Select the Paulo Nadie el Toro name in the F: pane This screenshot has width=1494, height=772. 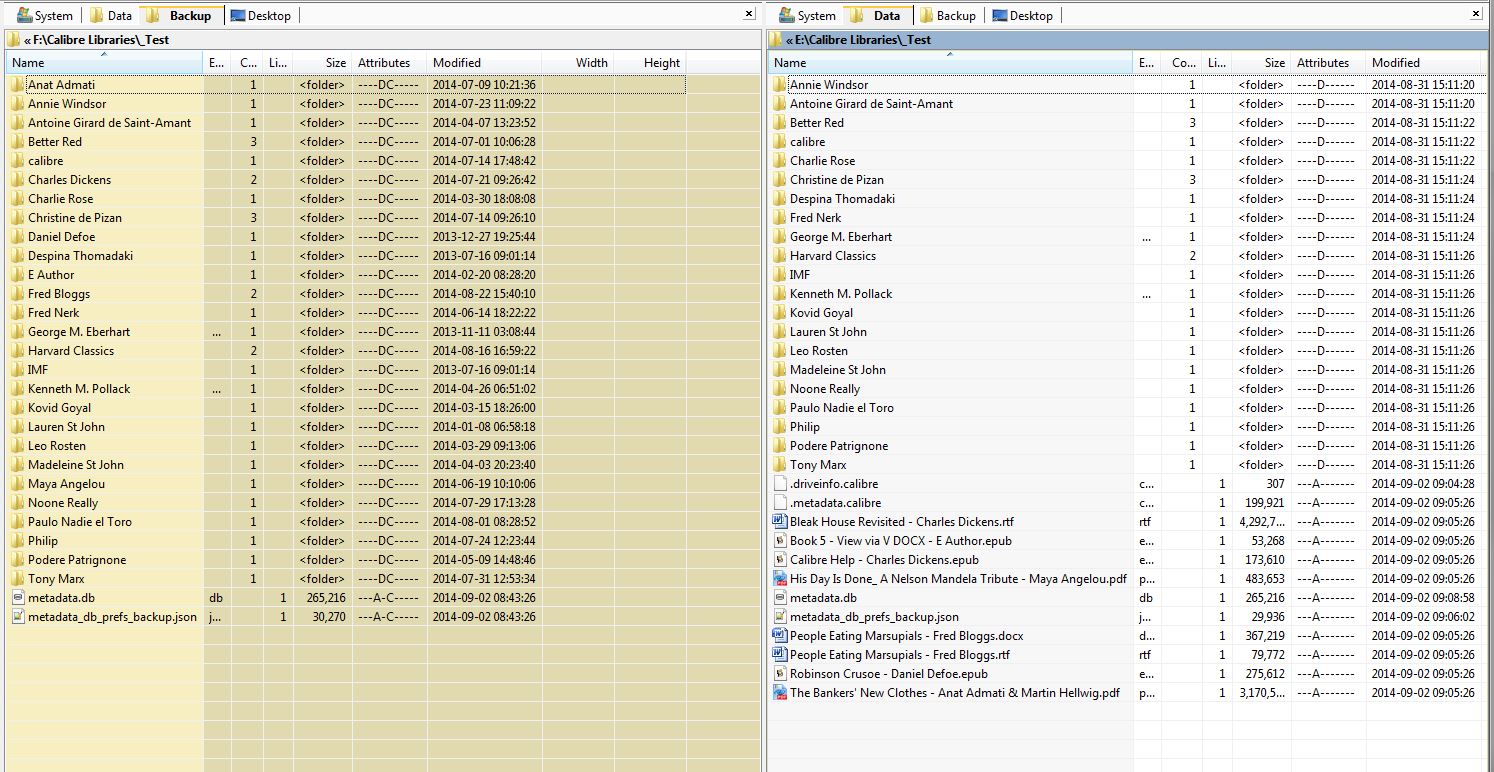click(x=80, y=522)
